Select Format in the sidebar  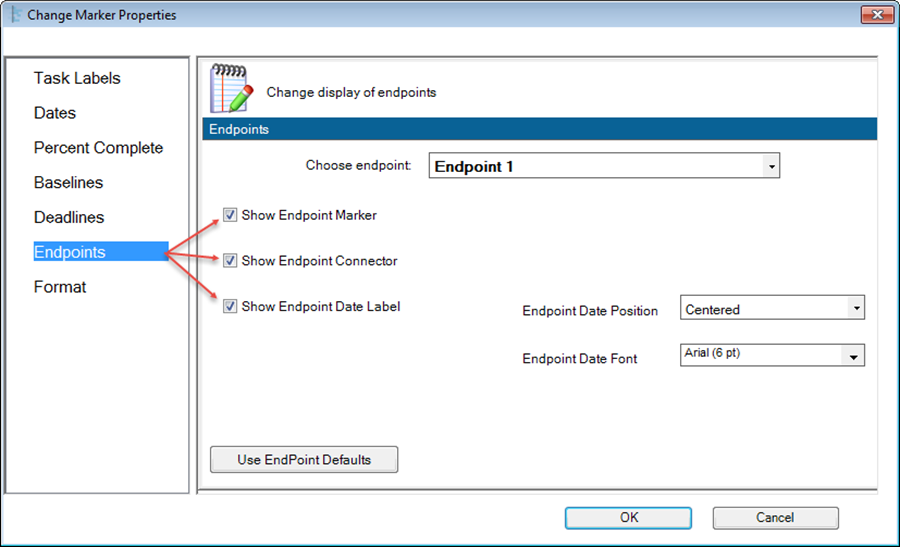[x=60, y=287]
